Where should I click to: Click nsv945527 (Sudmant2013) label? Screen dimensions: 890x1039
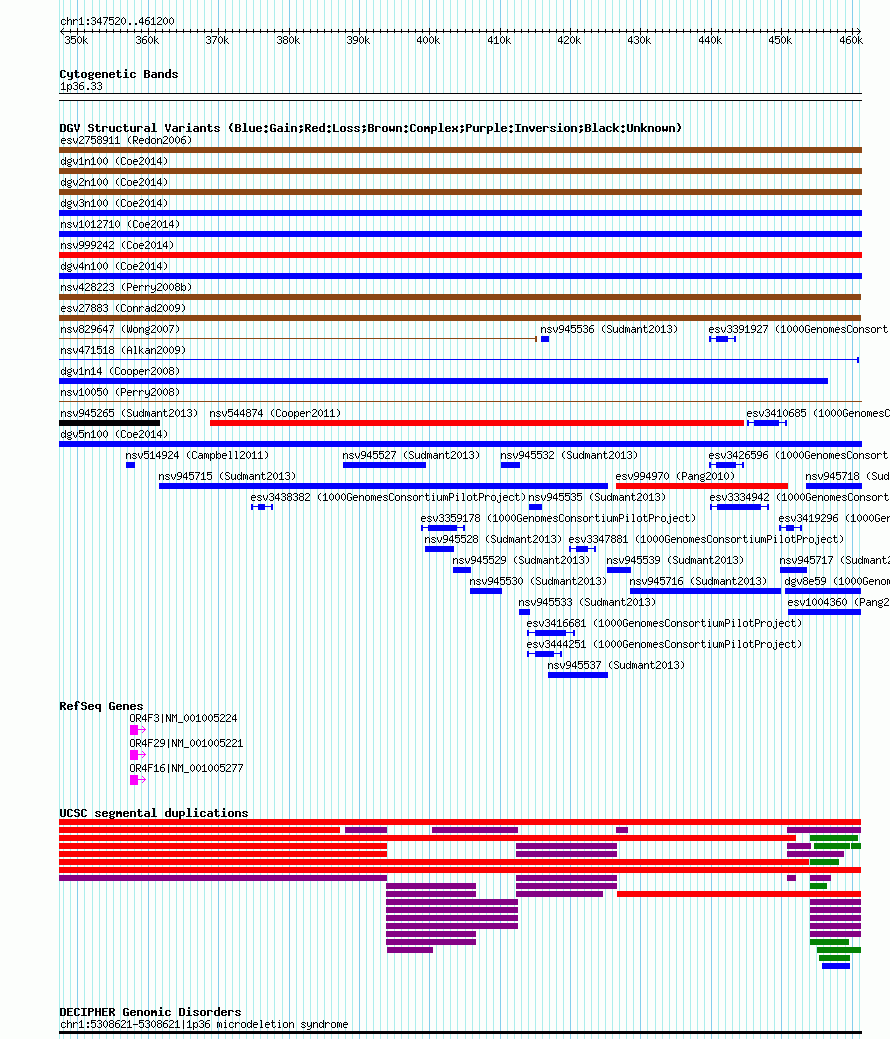(411, 455)
